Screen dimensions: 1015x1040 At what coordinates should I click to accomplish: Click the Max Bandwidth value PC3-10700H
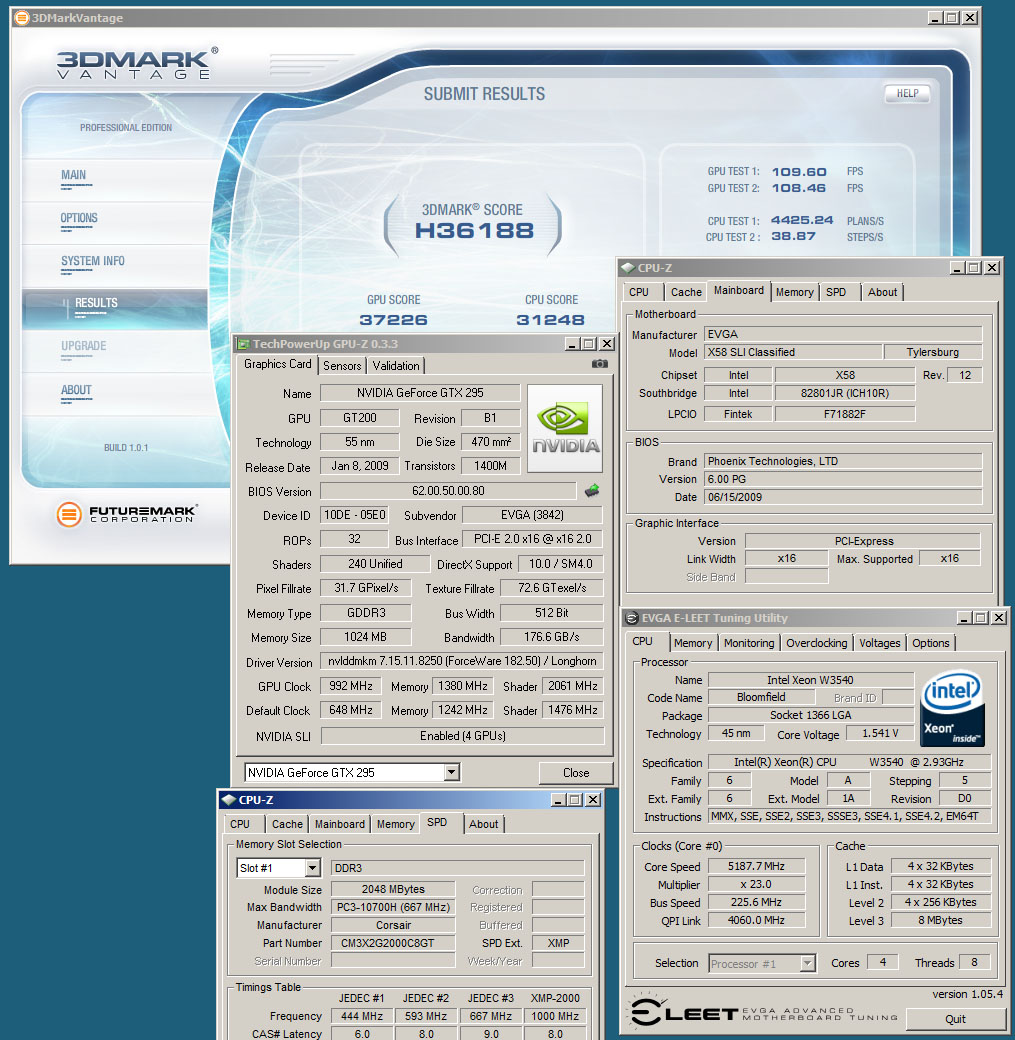pos(393,907)
